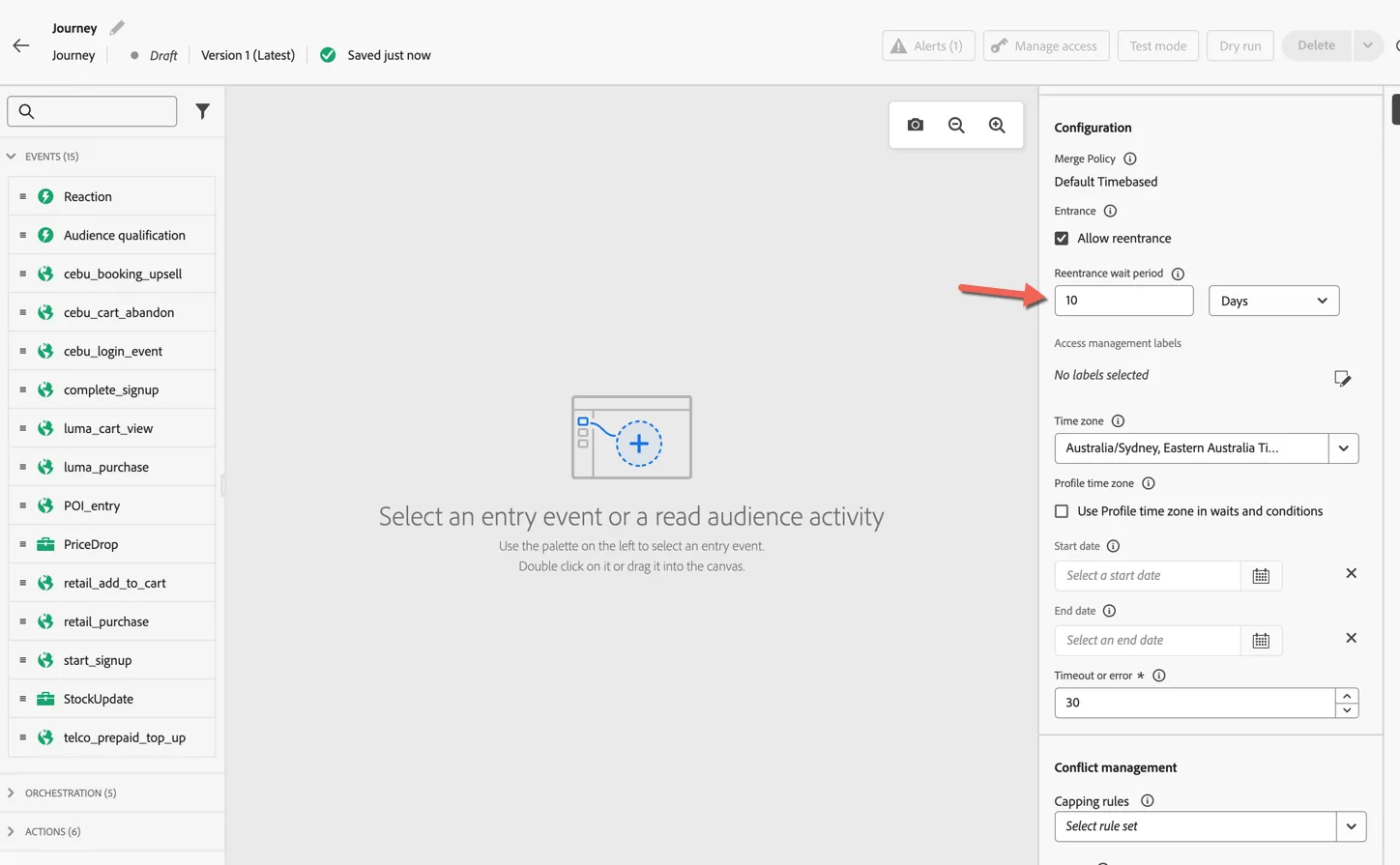Click the back arrow icon

click(20, 45)
